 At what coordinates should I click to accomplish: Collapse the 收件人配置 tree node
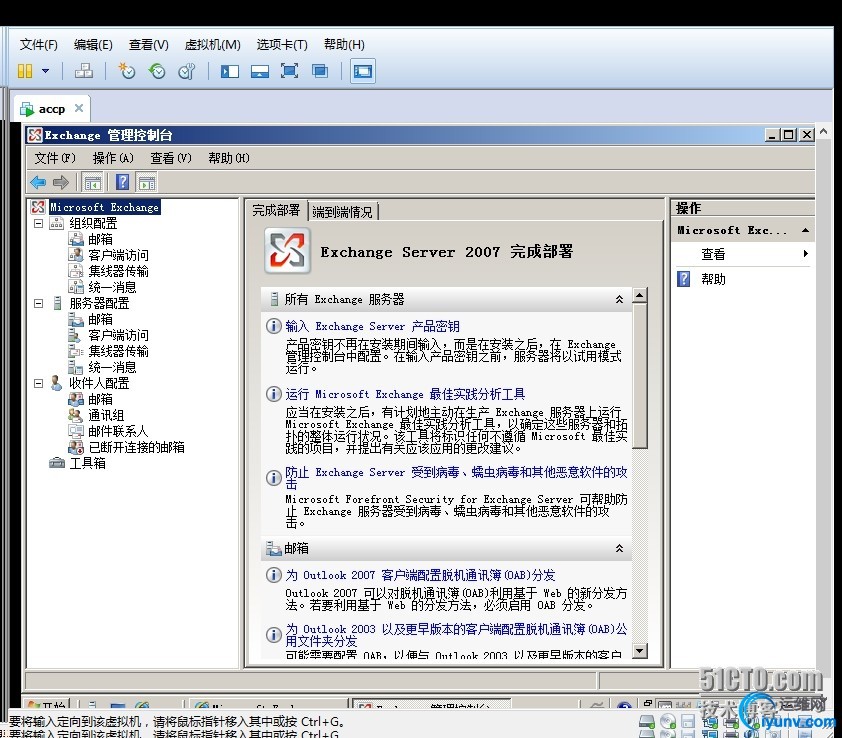point(39,384)
